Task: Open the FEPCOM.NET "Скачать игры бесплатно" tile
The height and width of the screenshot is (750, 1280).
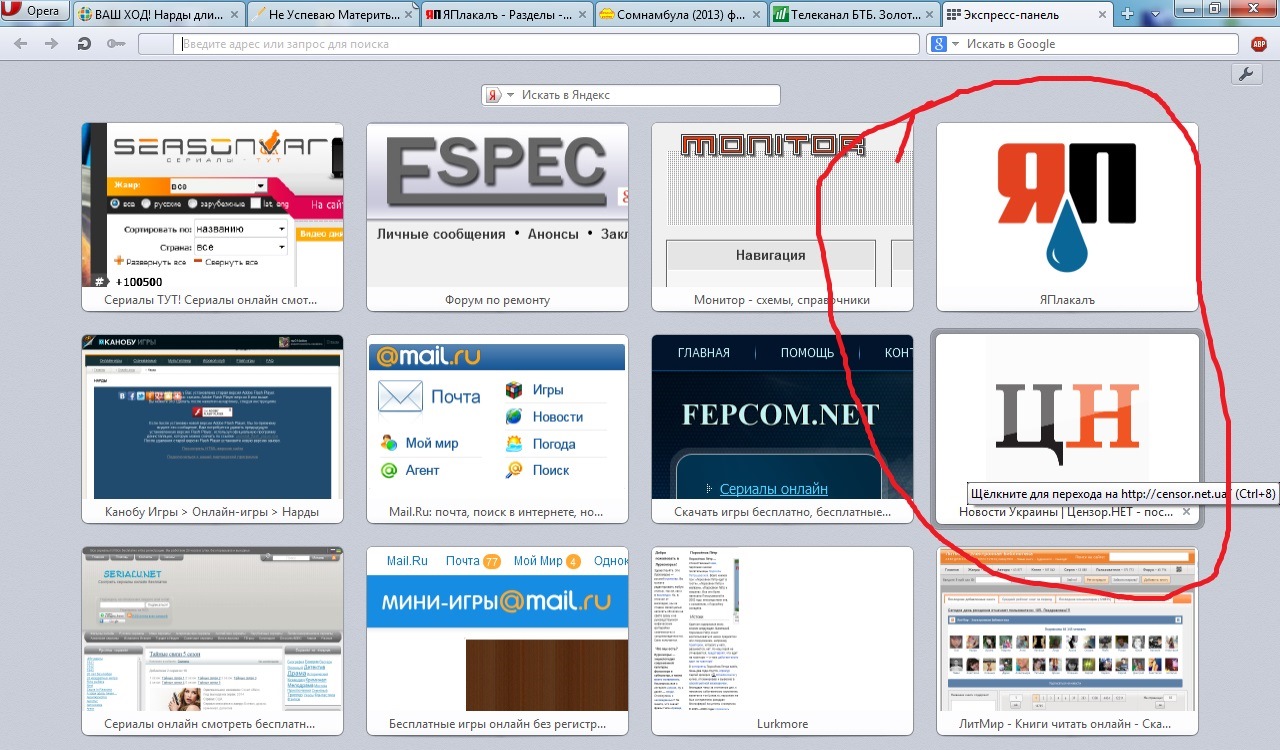Action: tap(782, 429)
